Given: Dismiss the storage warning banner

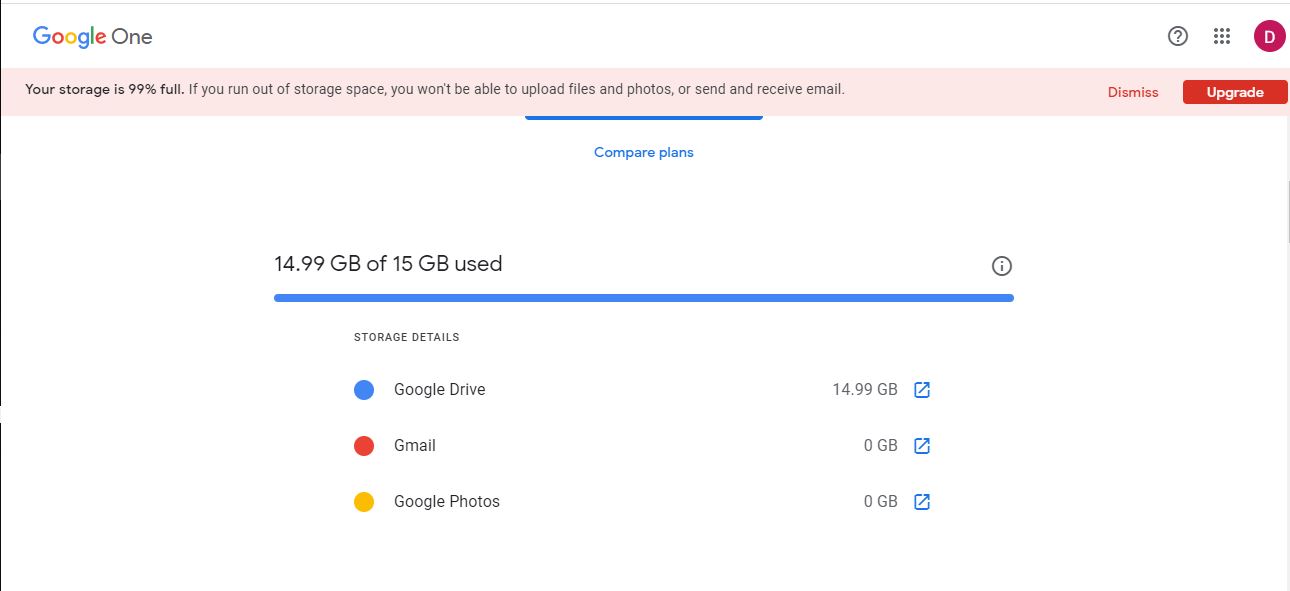Looking at the screenshot, I should pyautogui.click(x=1132, y=91).
